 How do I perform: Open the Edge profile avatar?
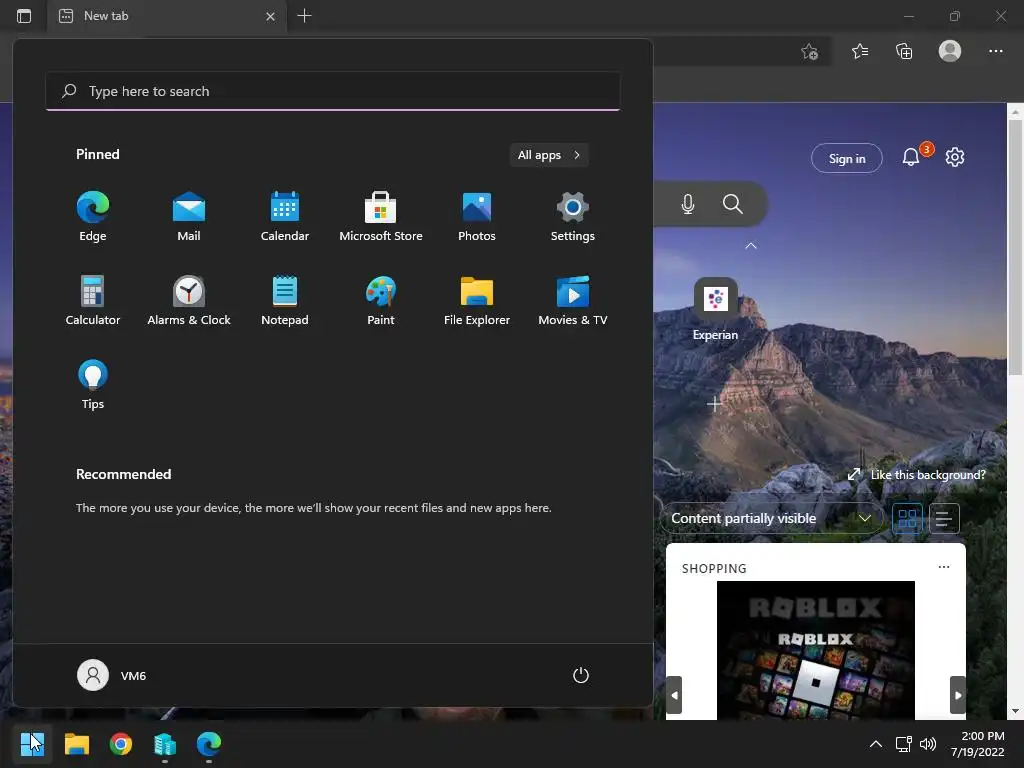(x=950, y=51)
